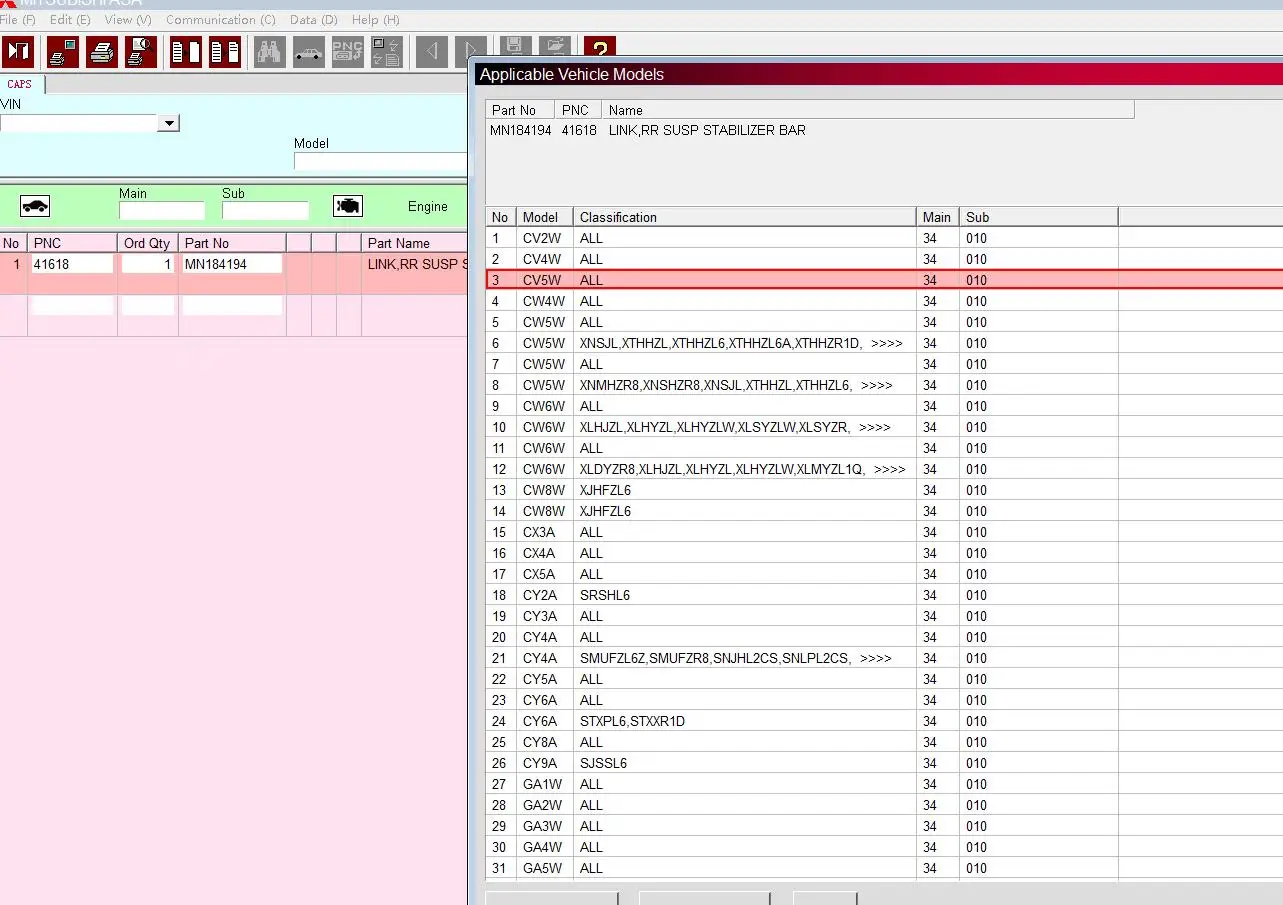1283x905 pixels.
Task: Click the Ord Qty column header in order list
Action: pyautogui.click(x=147, y=243)
